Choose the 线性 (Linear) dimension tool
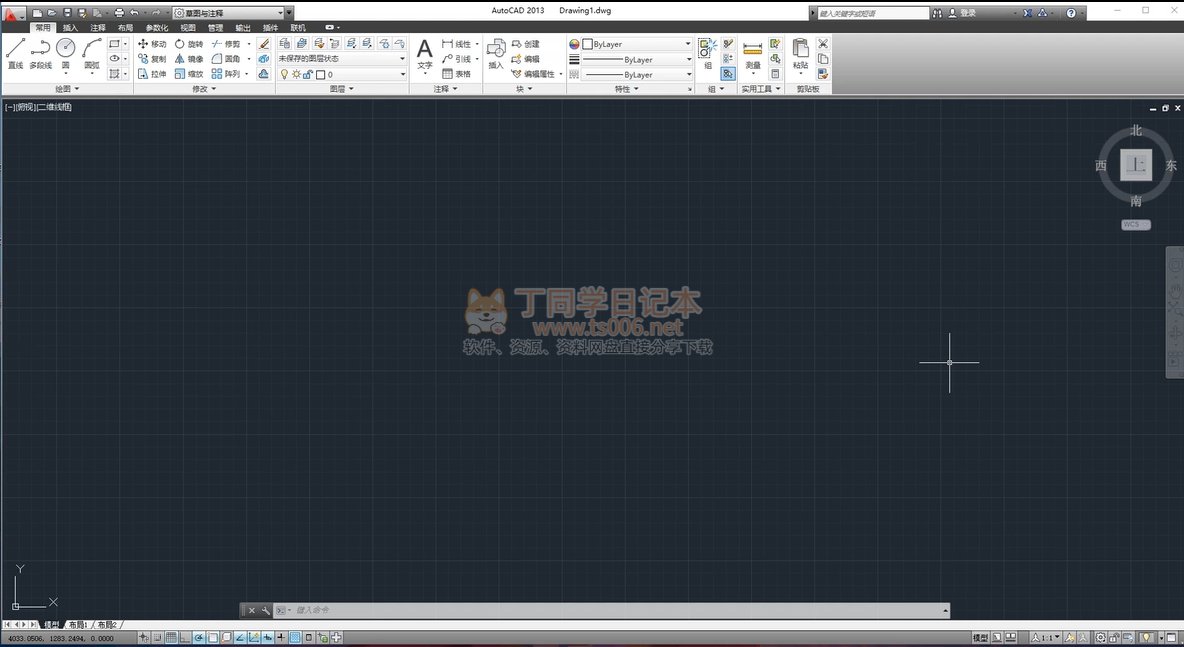This screenshot has height=647, width=1184. [x=457, y=44]
